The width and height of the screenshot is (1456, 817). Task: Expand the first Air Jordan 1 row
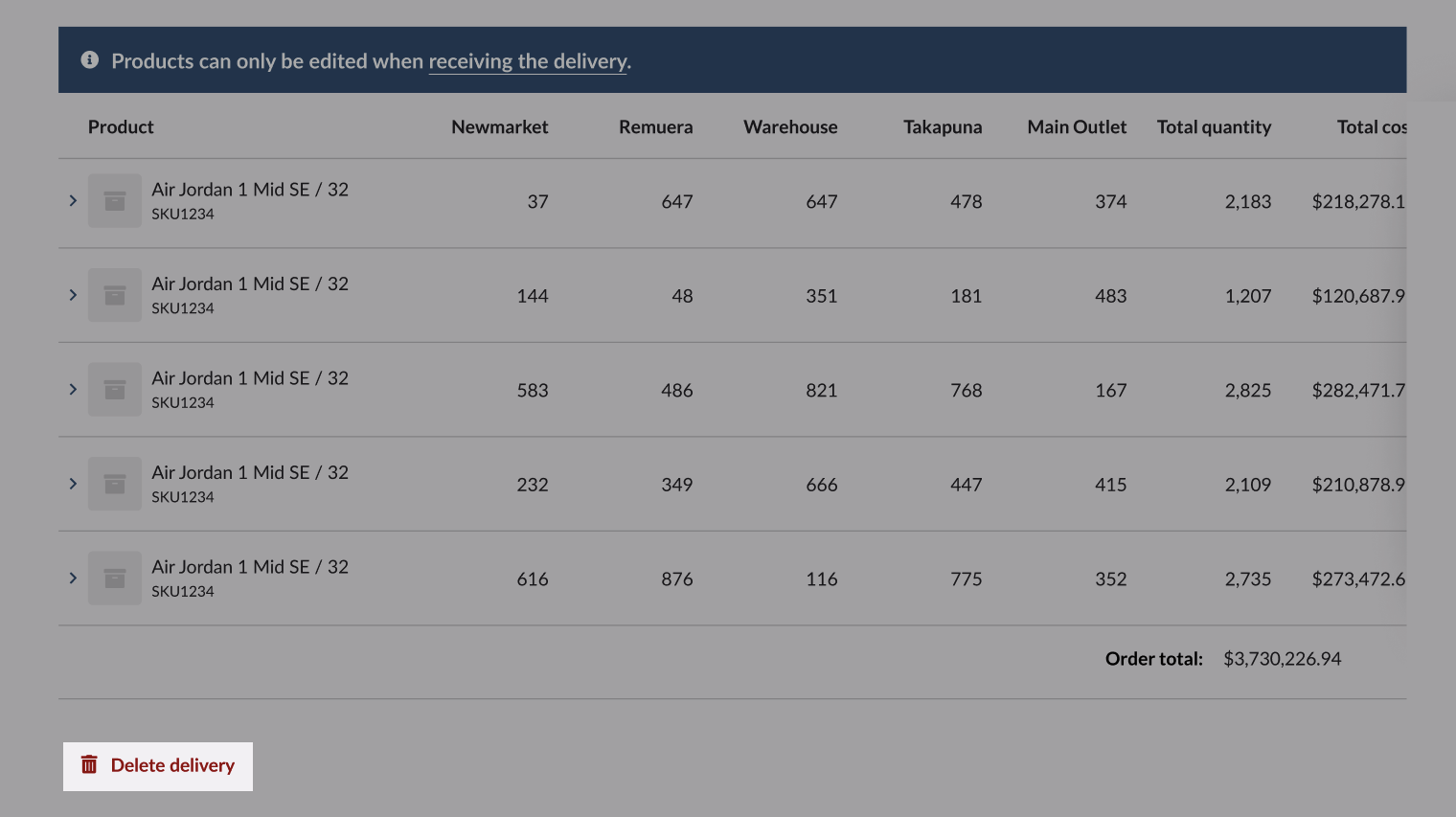tap(73, 200)
